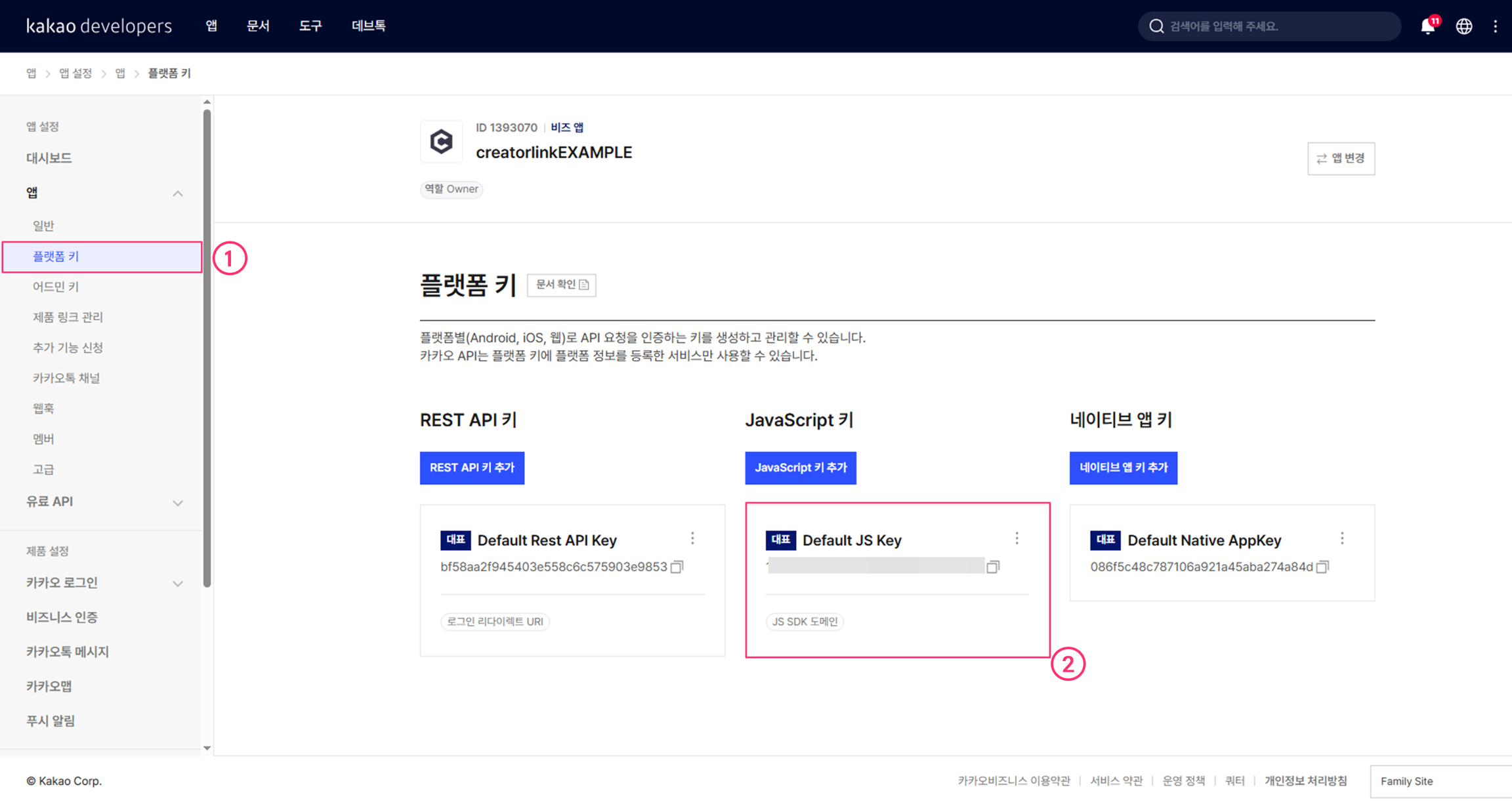Copy the Default Native AppKey value
Screen dimensions: 1512x808
(1323, 567)
